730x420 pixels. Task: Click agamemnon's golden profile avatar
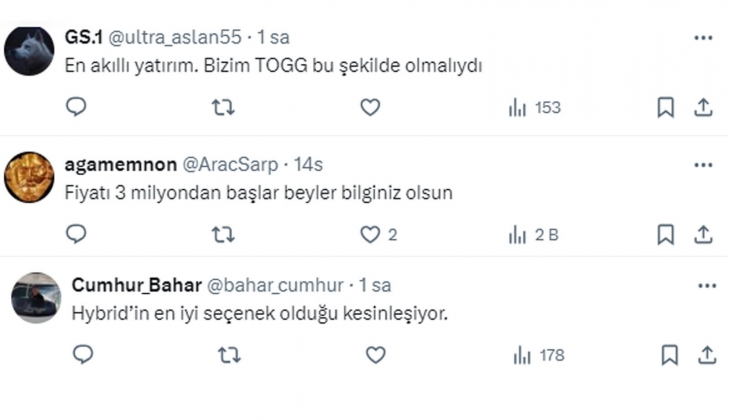29,177
